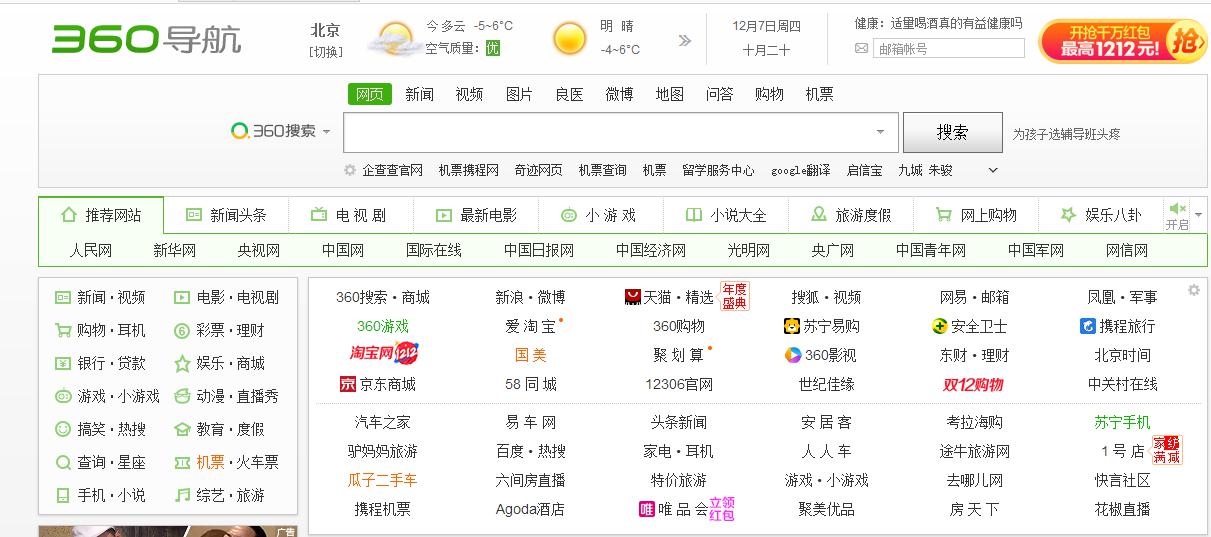Click the gear icon before 企查查官网

coord(350,170)
